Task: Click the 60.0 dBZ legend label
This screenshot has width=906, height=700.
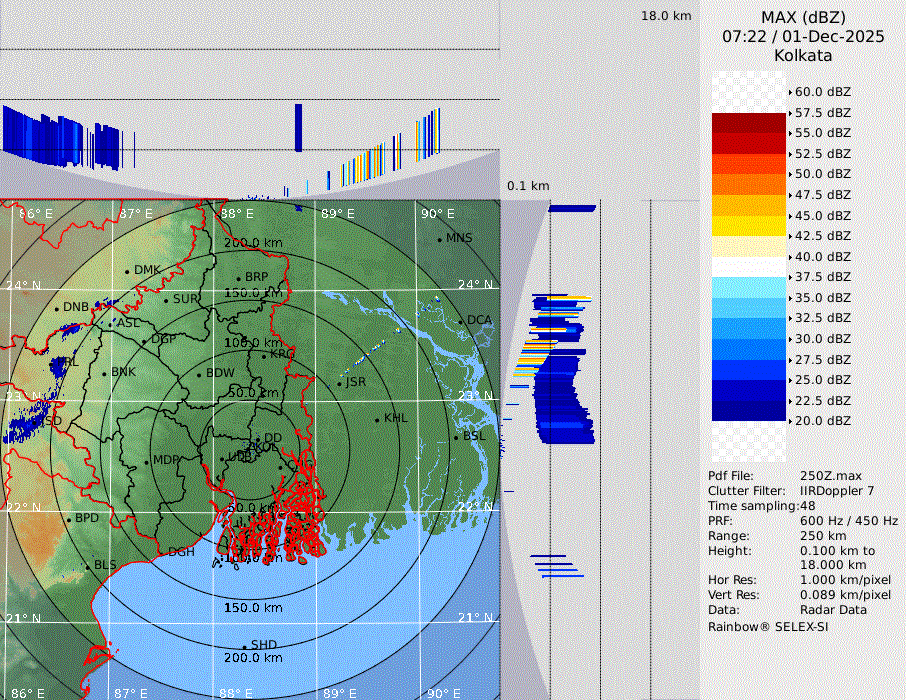Action: [822, 92]
